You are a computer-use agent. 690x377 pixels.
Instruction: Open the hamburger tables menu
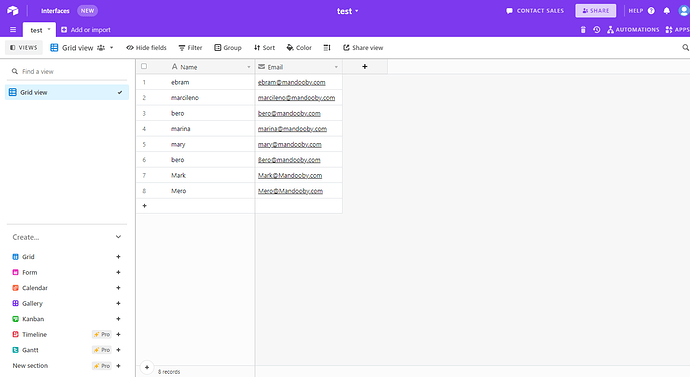[x=13, y=30]
